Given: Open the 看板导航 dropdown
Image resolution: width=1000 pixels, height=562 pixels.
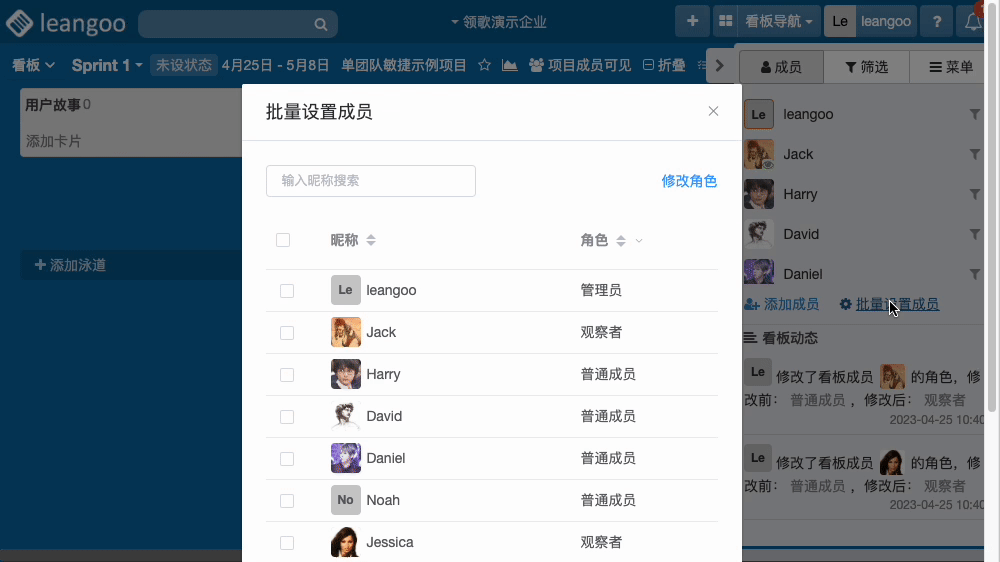Looking at the screenshot, I should (779, 21).
